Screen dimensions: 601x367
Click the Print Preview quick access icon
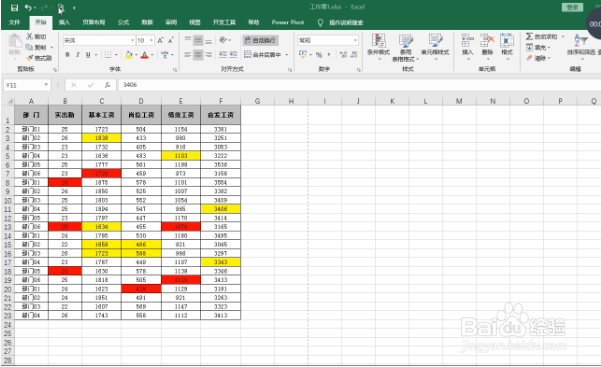coord(61,8)
